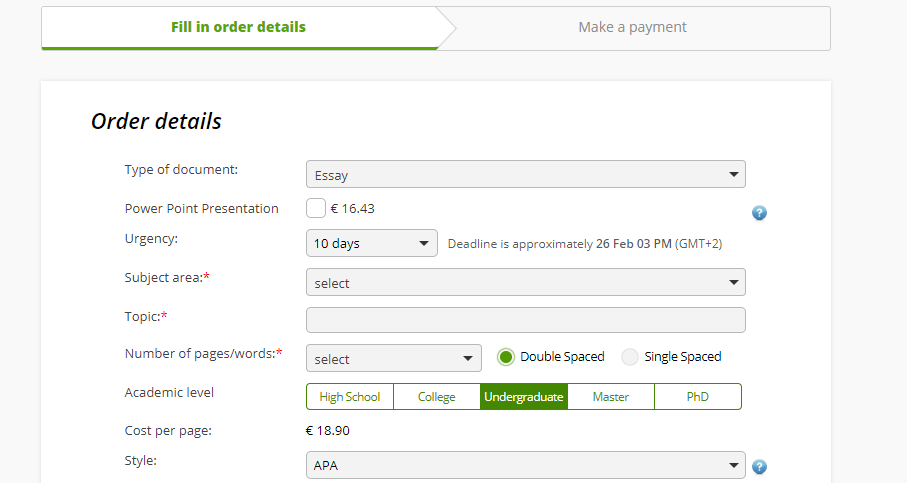Click the help icon next to Style

pyautogui.click(x=759, y=466)
